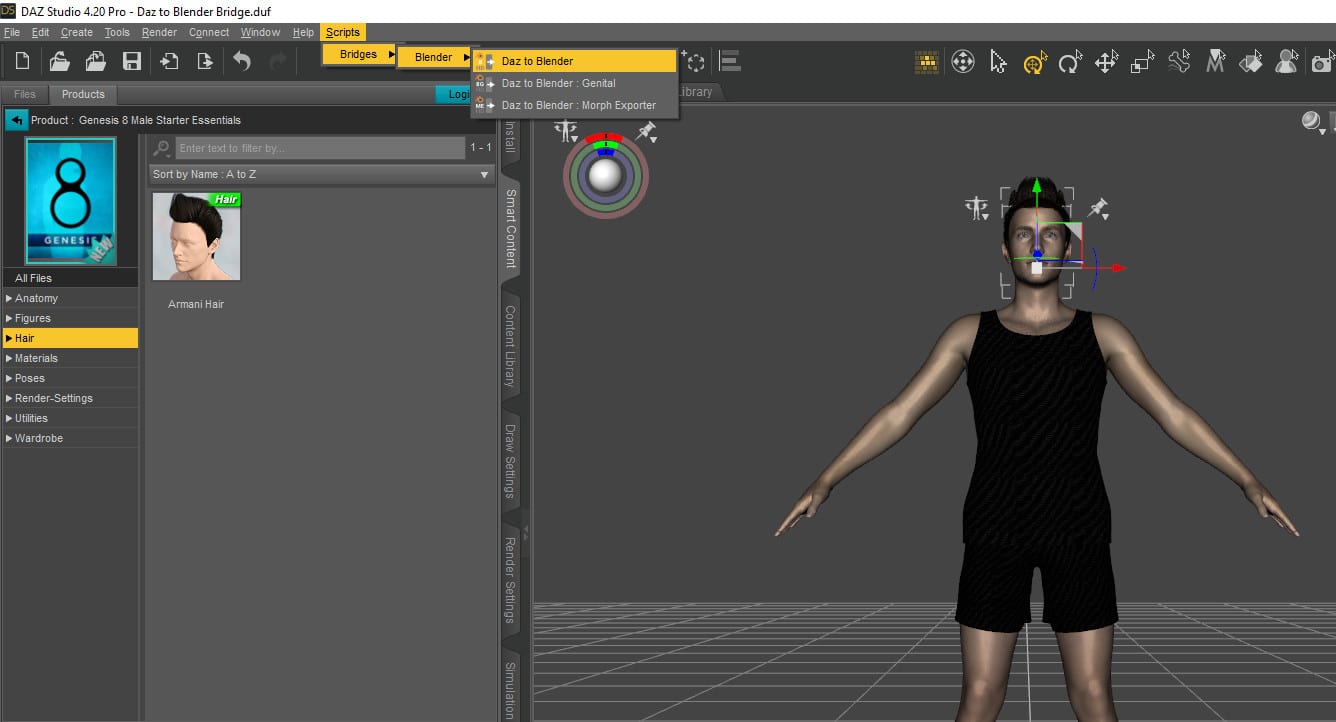The image size is (1336, 722).
Task: Click the Merge File folder icon
Action: pos(95,62)
